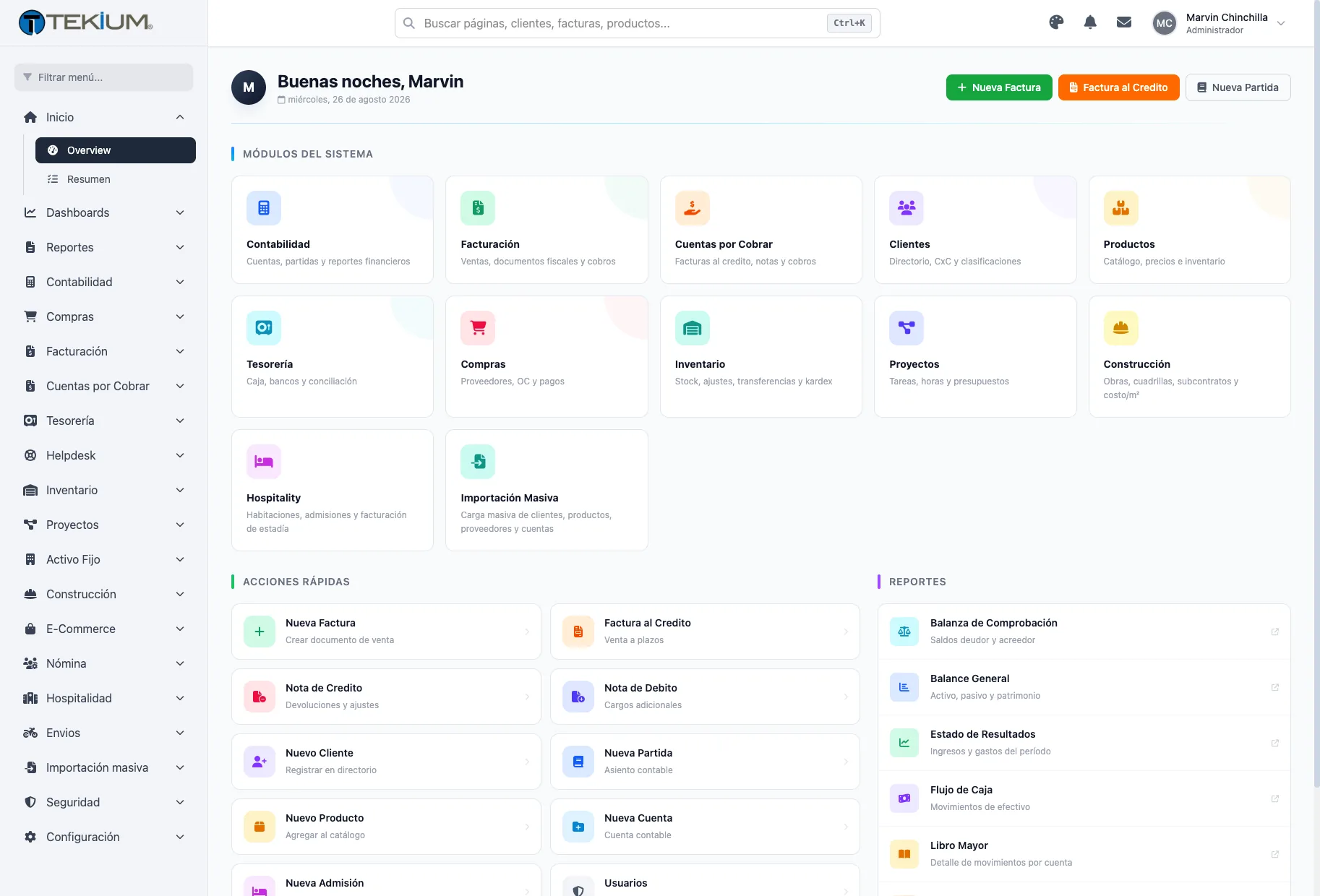Open Balanza de Comprobación external link icon

point(1275,632)
